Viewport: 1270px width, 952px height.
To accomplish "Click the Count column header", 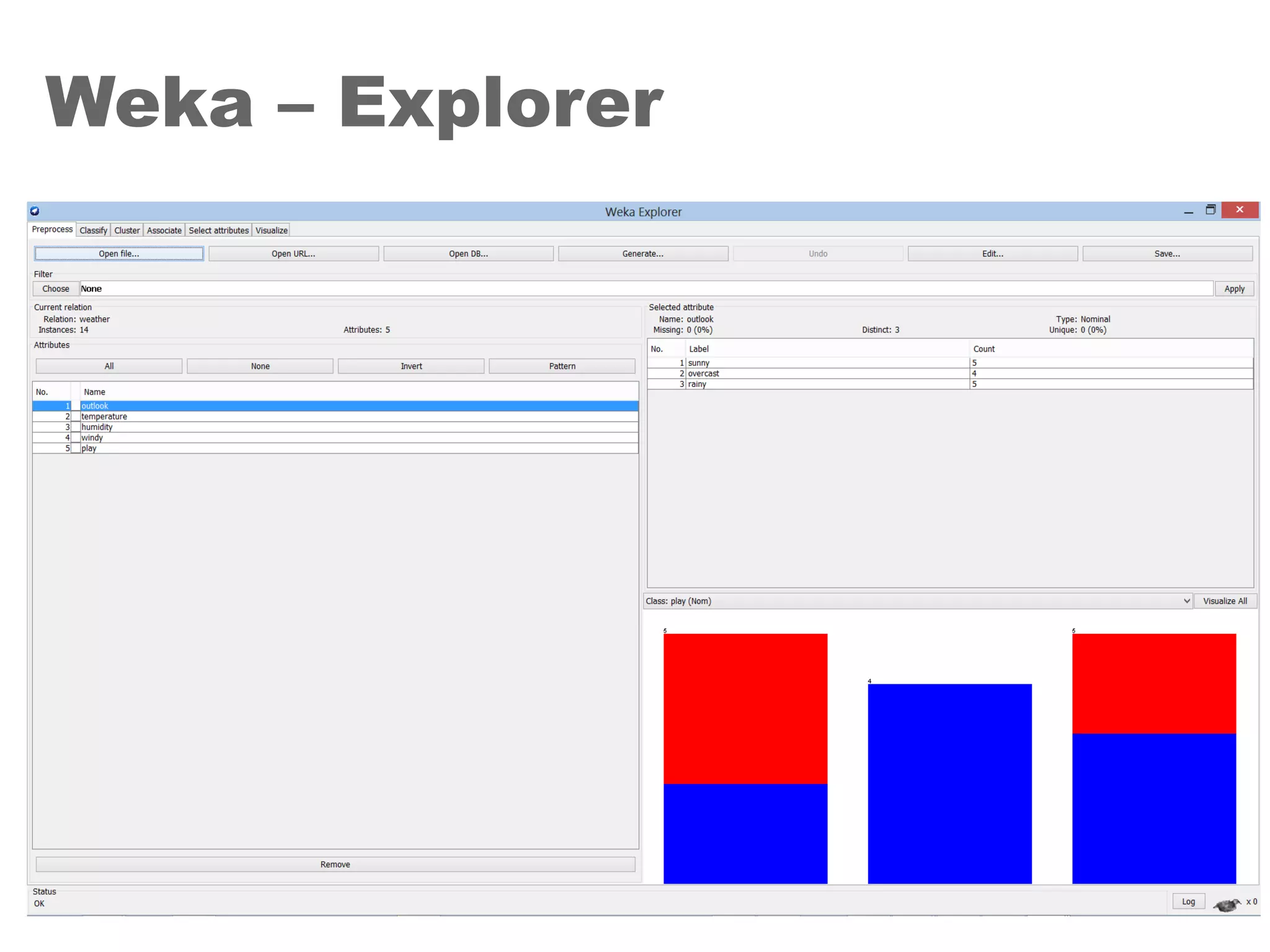I will coord(1111,349).
